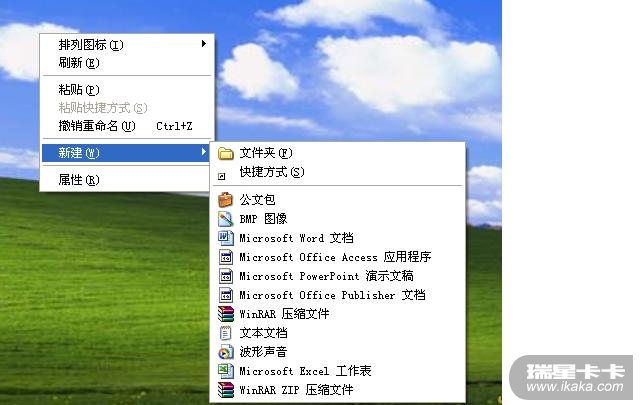Click the book-stack icon beside WinRAR 压缩文件

pyautogui.click(x=226, y=314)
